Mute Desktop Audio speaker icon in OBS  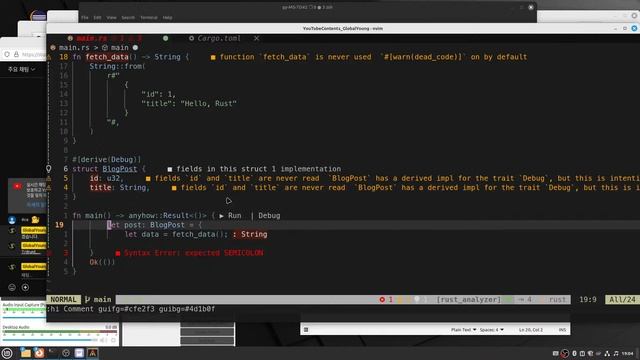click(x=104, y=340)
